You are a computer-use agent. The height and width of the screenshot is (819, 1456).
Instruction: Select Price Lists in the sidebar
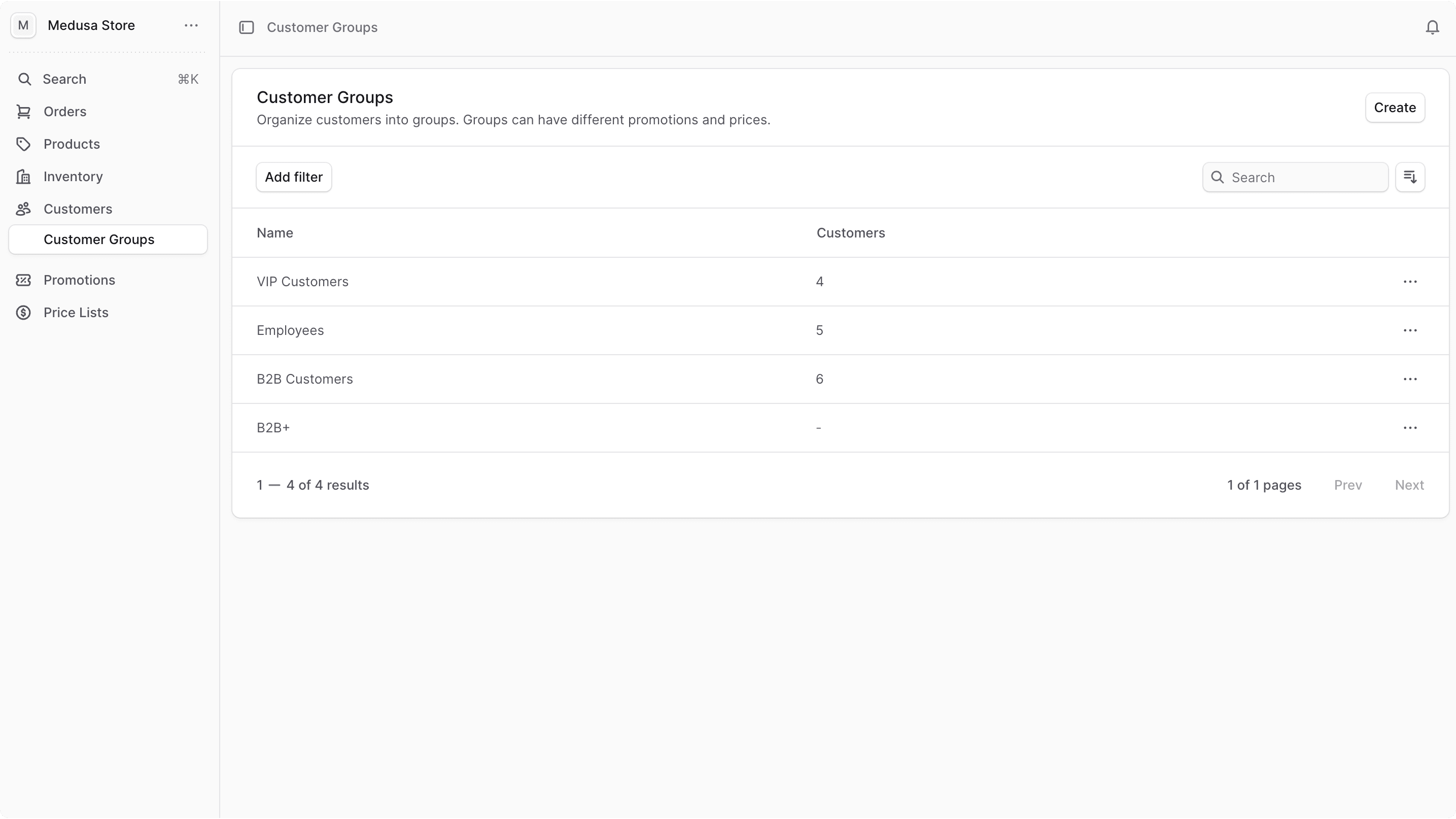pos(76,312)
